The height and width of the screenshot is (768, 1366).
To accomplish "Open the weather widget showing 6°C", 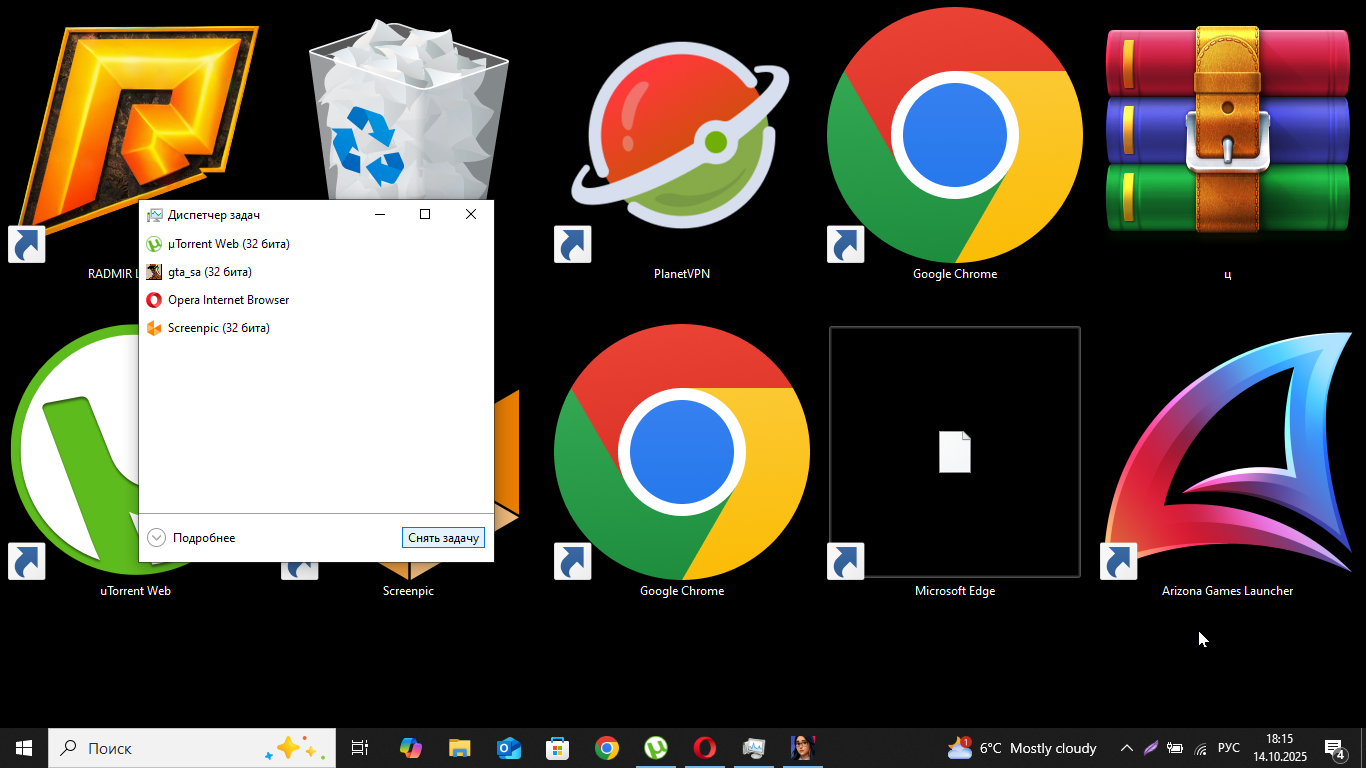I will (1022, 748).
